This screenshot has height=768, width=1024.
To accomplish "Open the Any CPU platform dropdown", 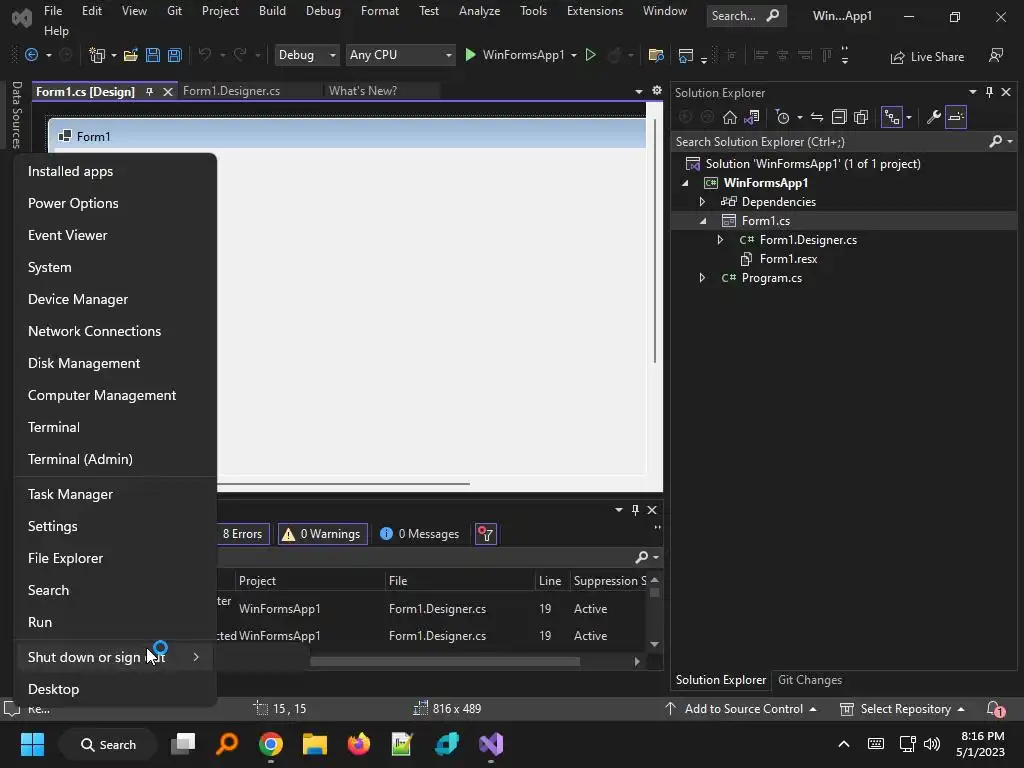I will click(400, 56).
